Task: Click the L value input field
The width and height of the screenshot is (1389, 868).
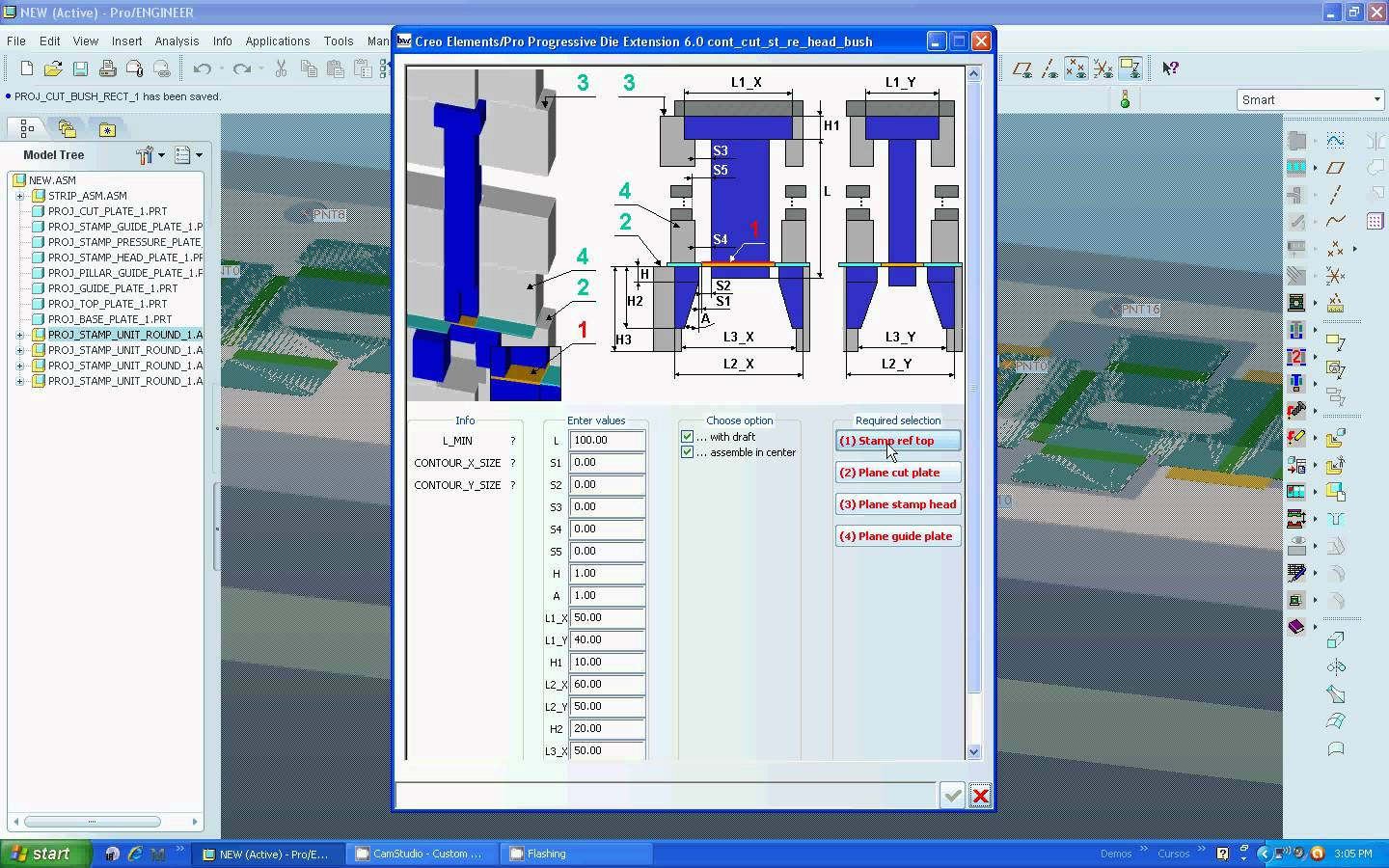Action: pyautogui.click(x=607, y=441)
